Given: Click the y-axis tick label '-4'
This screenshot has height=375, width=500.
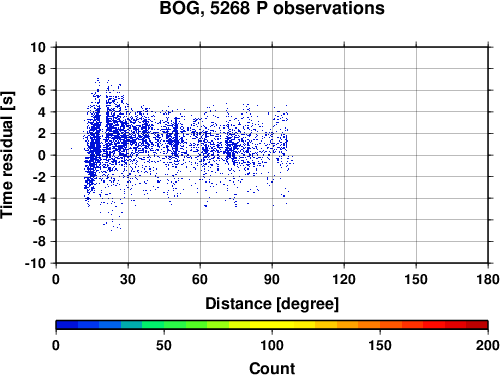Looking at the screenshot, I should click(39, 198).
